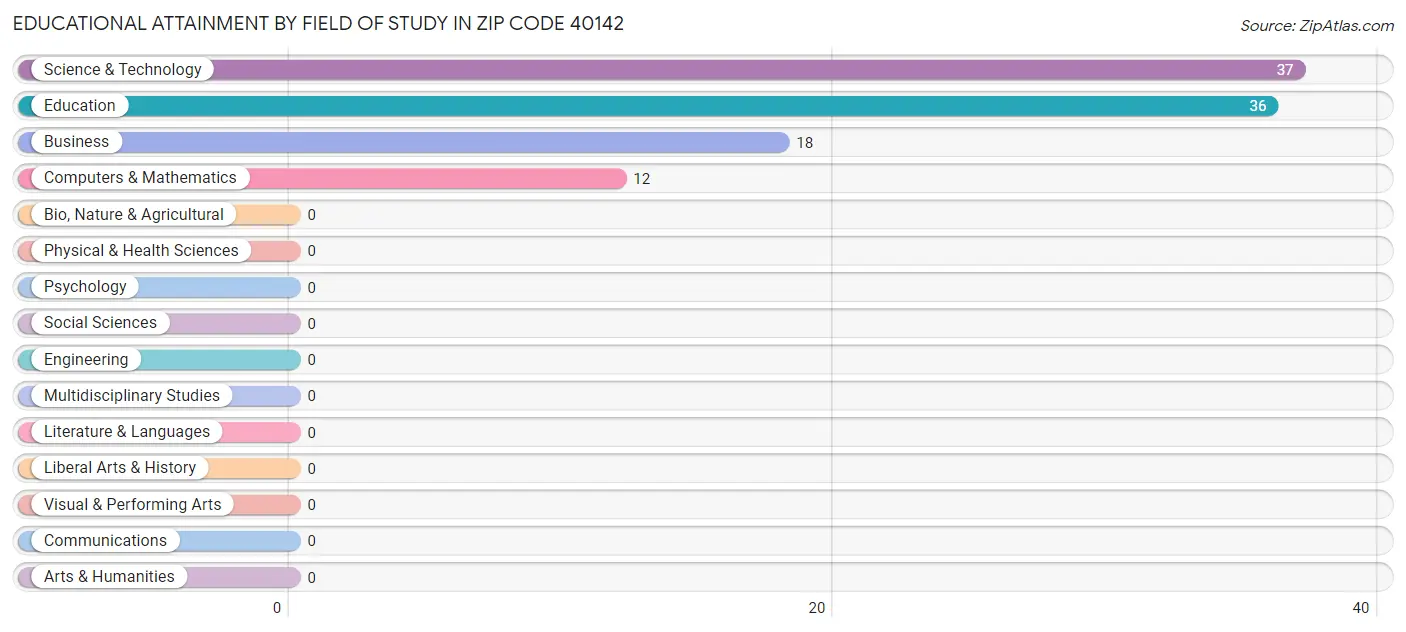1406x632 pixels.
Task: Click the 0 value next to Multidisciplinary Studies
Action: tap(312, 396)
